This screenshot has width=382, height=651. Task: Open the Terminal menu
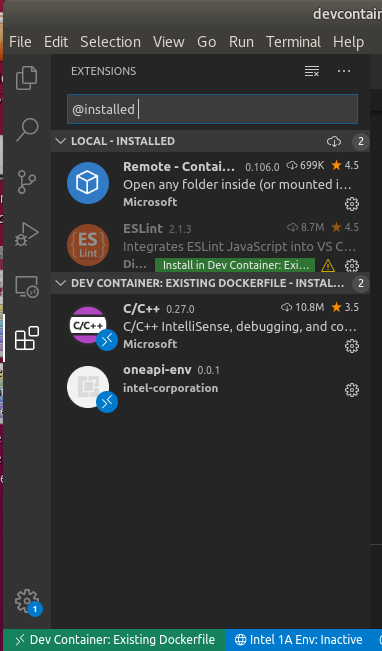click(x=294, y=42)
